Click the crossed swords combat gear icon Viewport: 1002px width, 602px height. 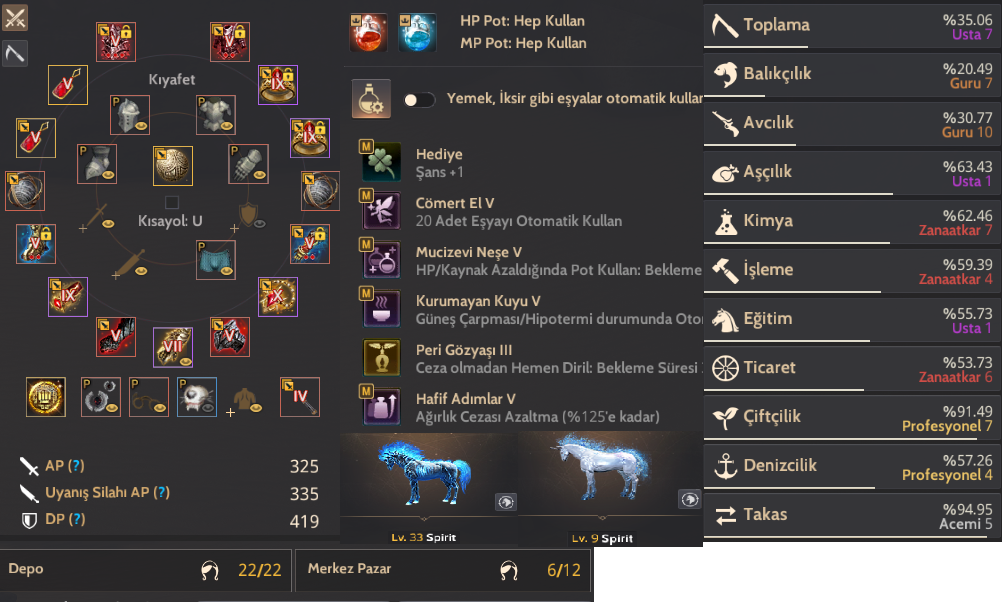coord(15,18)
